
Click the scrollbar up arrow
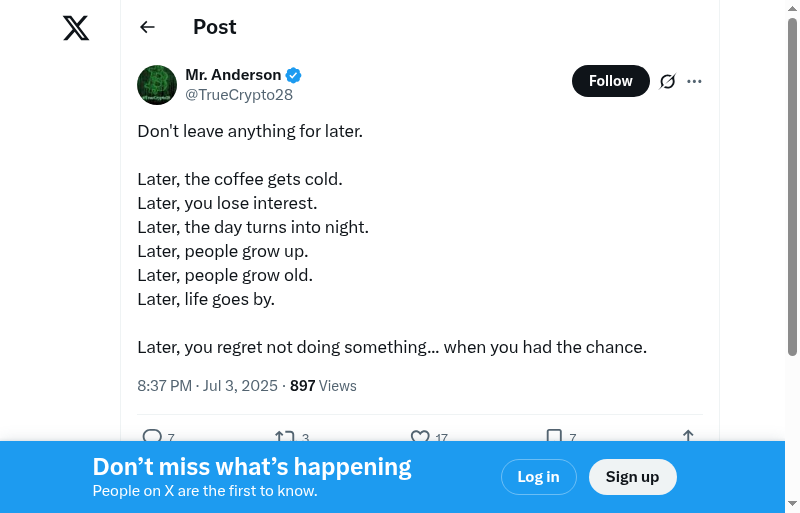tap(792, 9)
